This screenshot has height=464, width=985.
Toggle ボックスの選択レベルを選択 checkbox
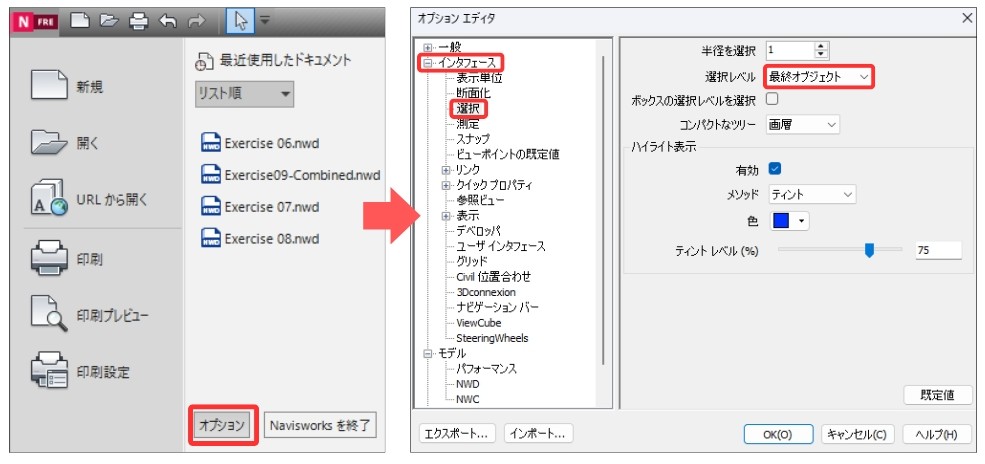click(772, 99)
